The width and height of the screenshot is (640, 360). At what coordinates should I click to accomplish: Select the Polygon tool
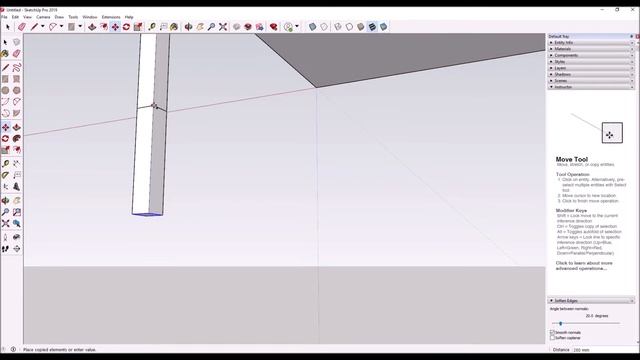17,91
